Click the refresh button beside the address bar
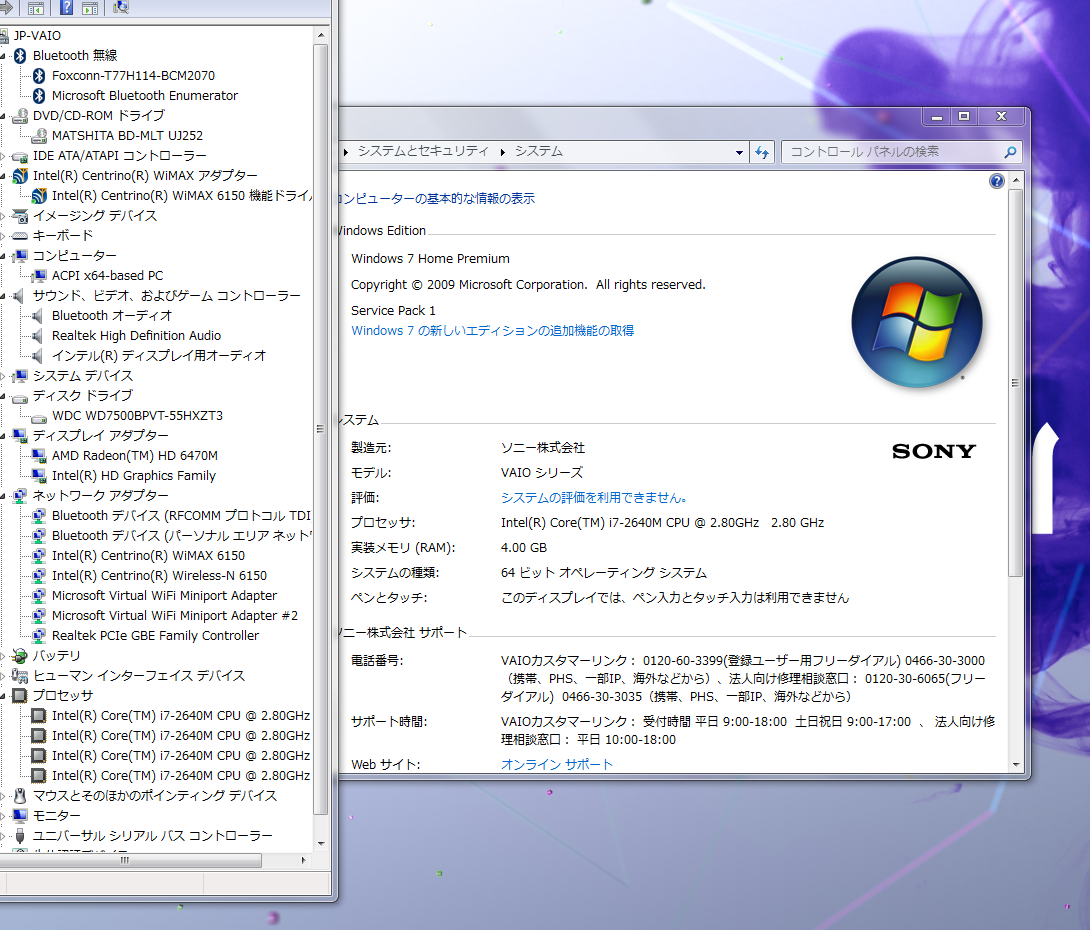1090x930 pixels. click(x=762, y=153)
